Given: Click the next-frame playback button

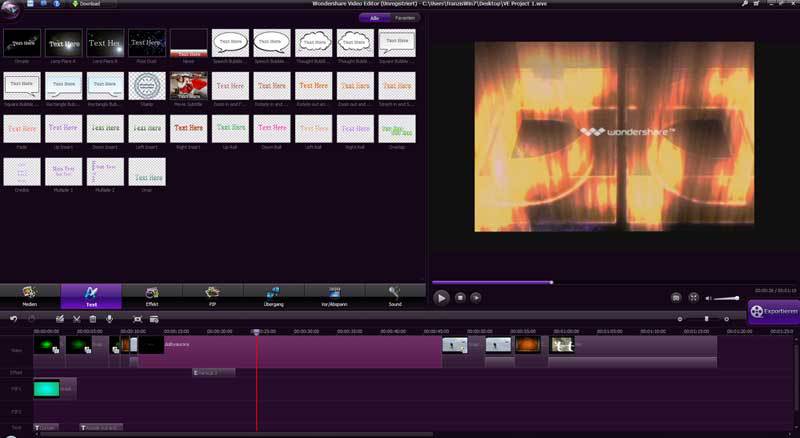Looking at the screenshot, I should [476, 297].
